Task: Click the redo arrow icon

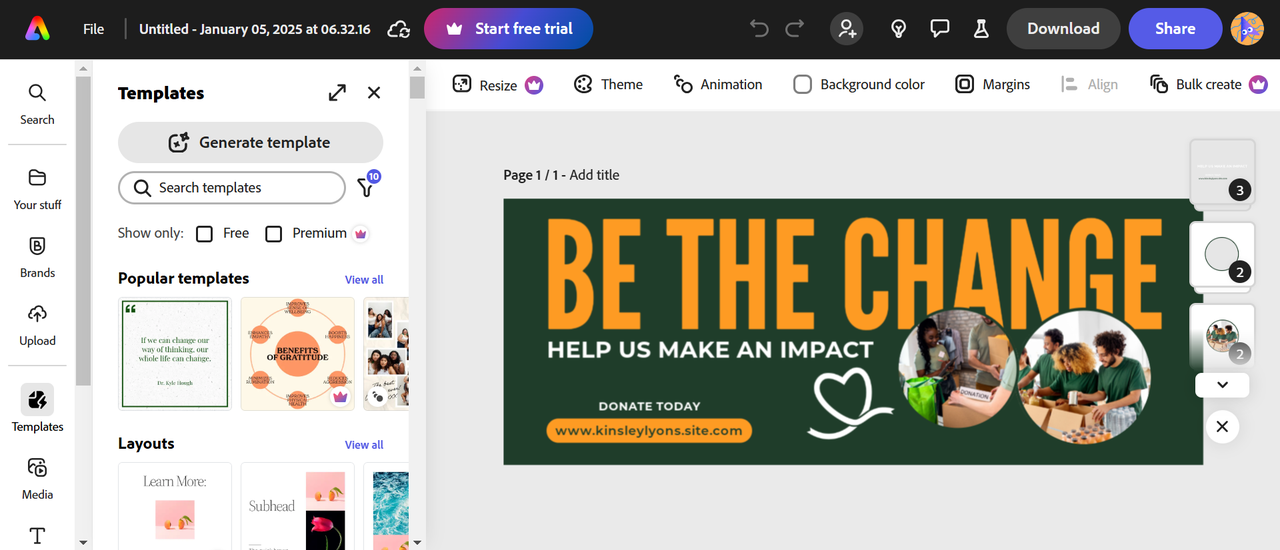Action: tap(795, 29)
